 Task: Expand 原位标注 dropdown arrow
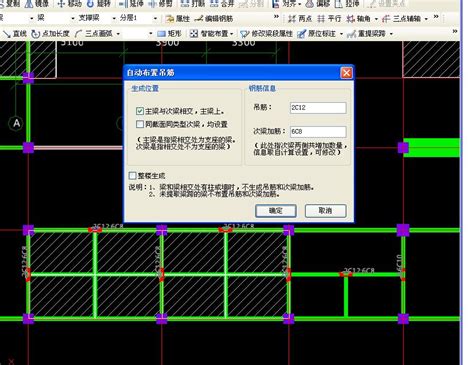click(x=341, y=34)
